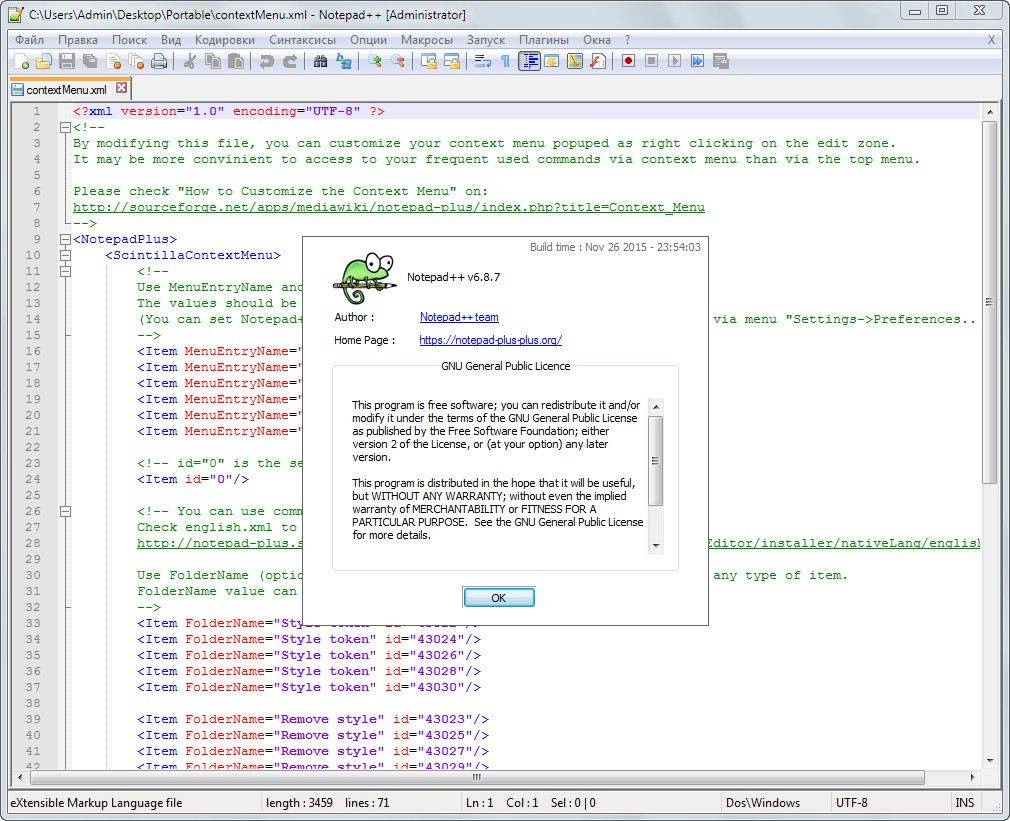Collapse the comment fold at line 26
The height and width of the screenshot is (821, 1010).
click(x=65, y=511)
